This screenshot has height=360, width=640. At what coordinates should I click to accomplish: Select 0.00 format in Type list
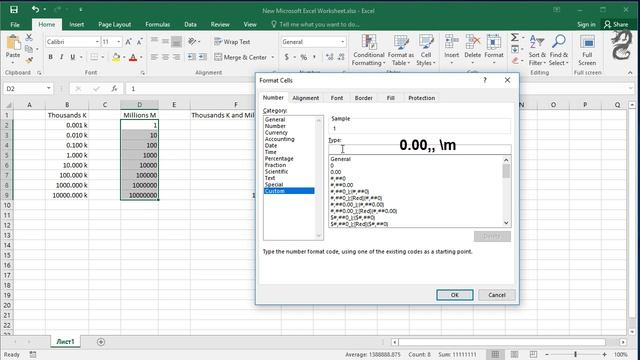(x=336, y=172)
